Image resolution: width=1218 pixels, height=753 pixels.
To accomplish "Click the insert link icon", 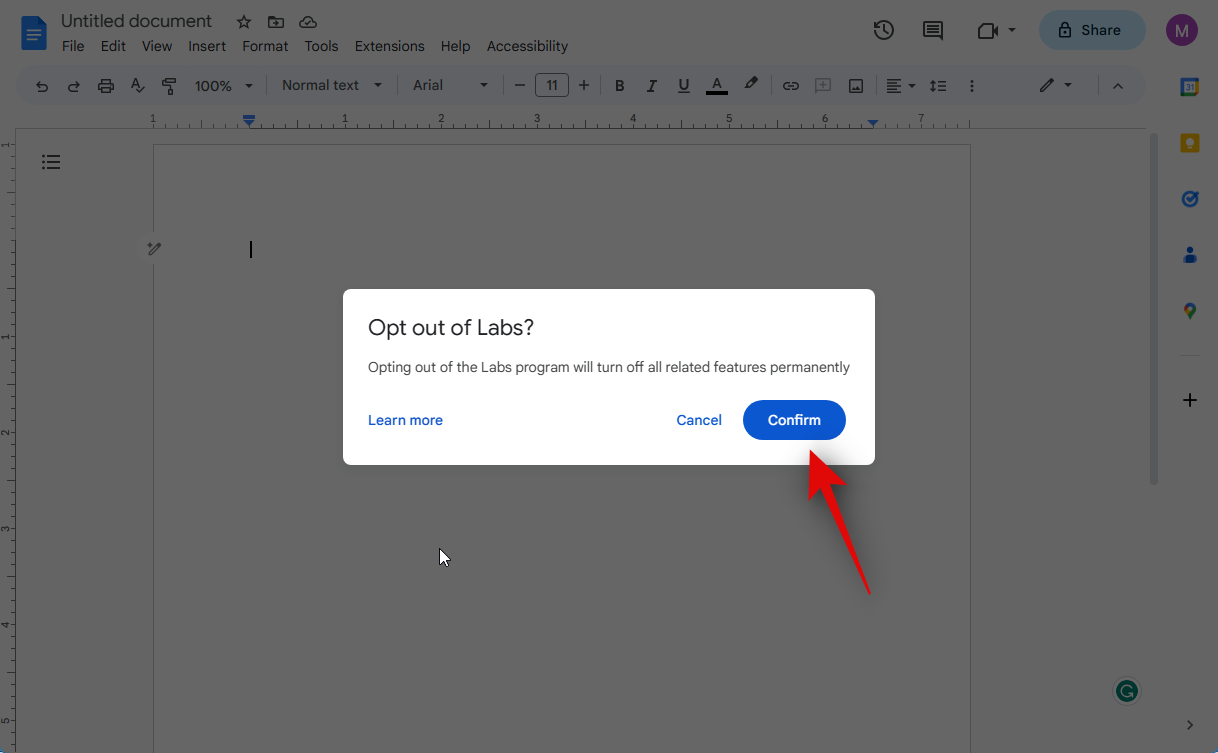I will click(x=790, y=86).
